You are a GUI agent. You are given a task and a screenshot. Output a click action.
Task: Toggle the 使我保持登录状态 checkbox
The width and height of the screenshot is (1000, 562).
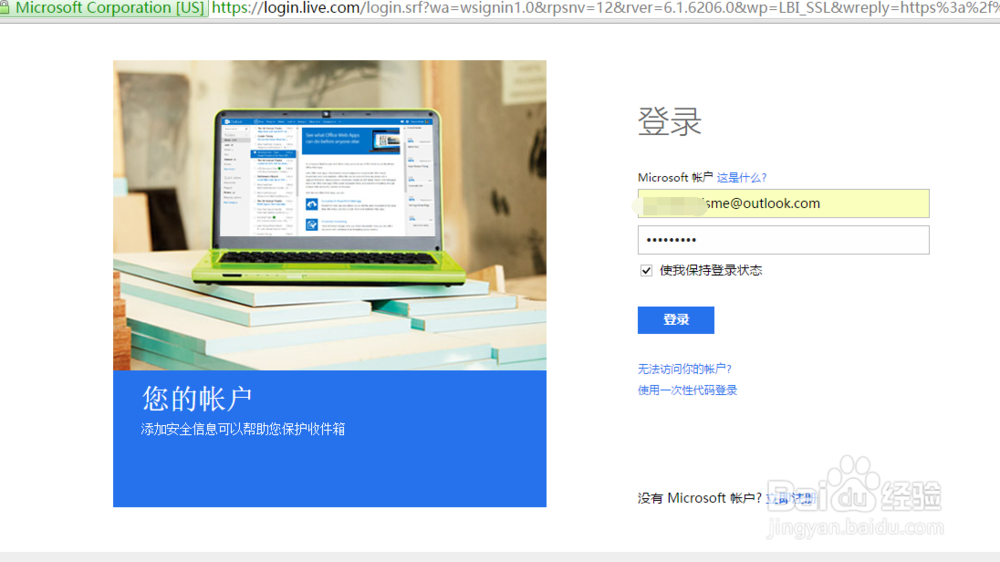pos(646,270)
